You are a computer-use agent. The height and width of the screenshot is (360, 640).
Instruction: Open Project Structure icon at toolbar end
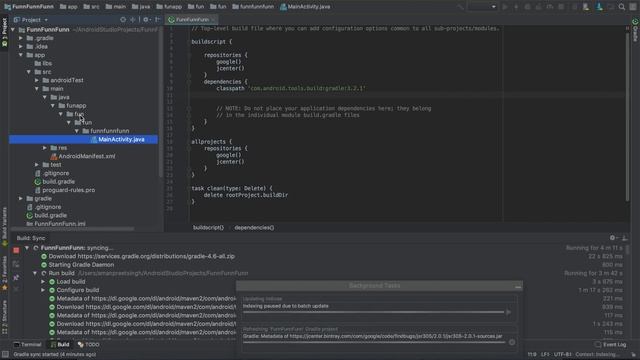(x=633, y=7)
